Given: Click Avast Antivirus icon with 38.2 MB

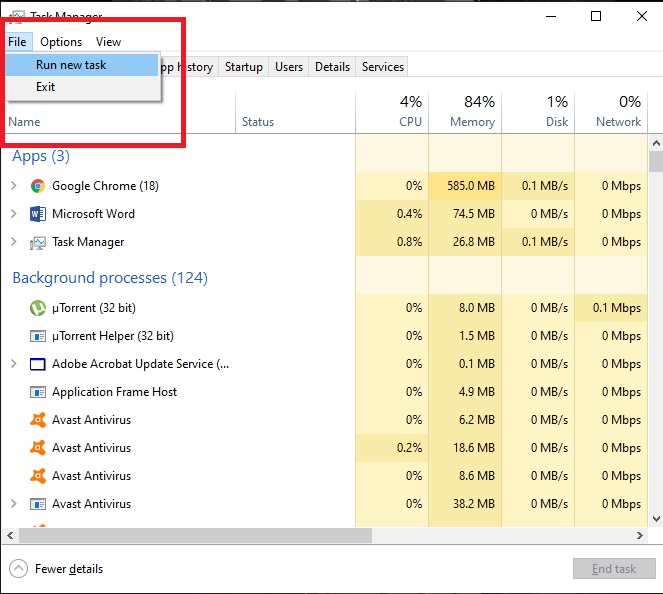Looking at the screenshot, I should tap(38, 504).
